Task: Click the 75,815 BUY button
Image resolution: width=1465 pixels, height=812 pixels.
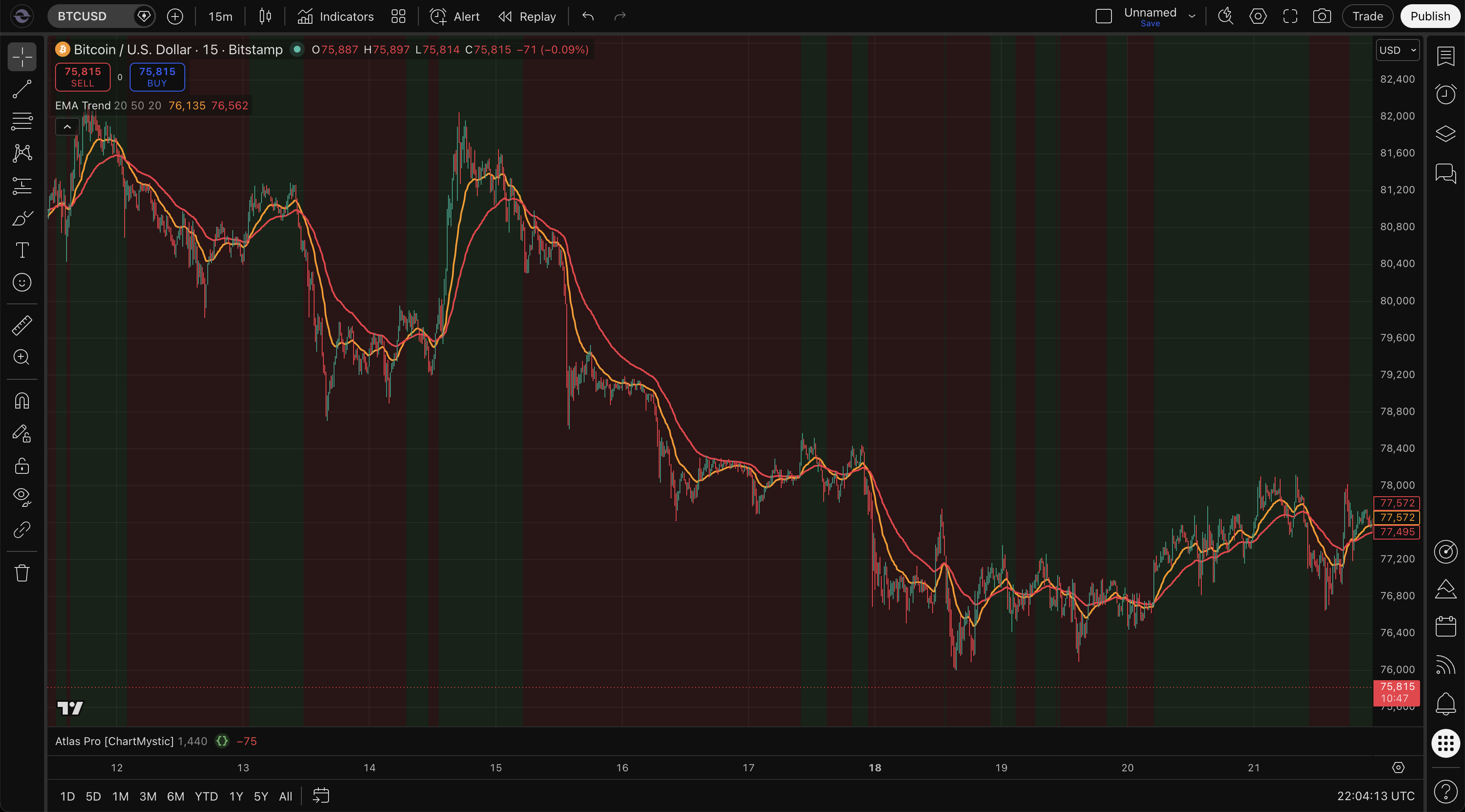Action: (157, 77)
